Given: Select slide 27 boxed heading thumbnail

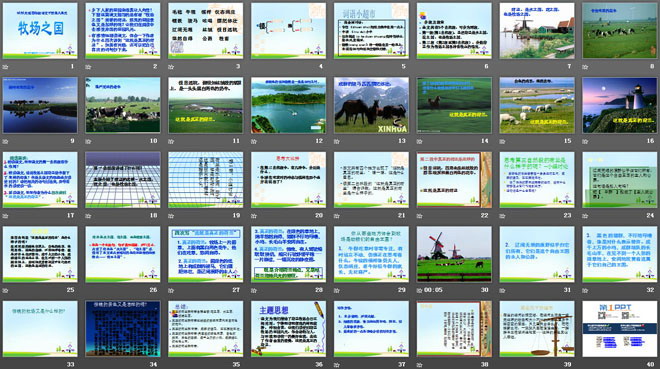Looking at the screenshot, I should [205, 254].
